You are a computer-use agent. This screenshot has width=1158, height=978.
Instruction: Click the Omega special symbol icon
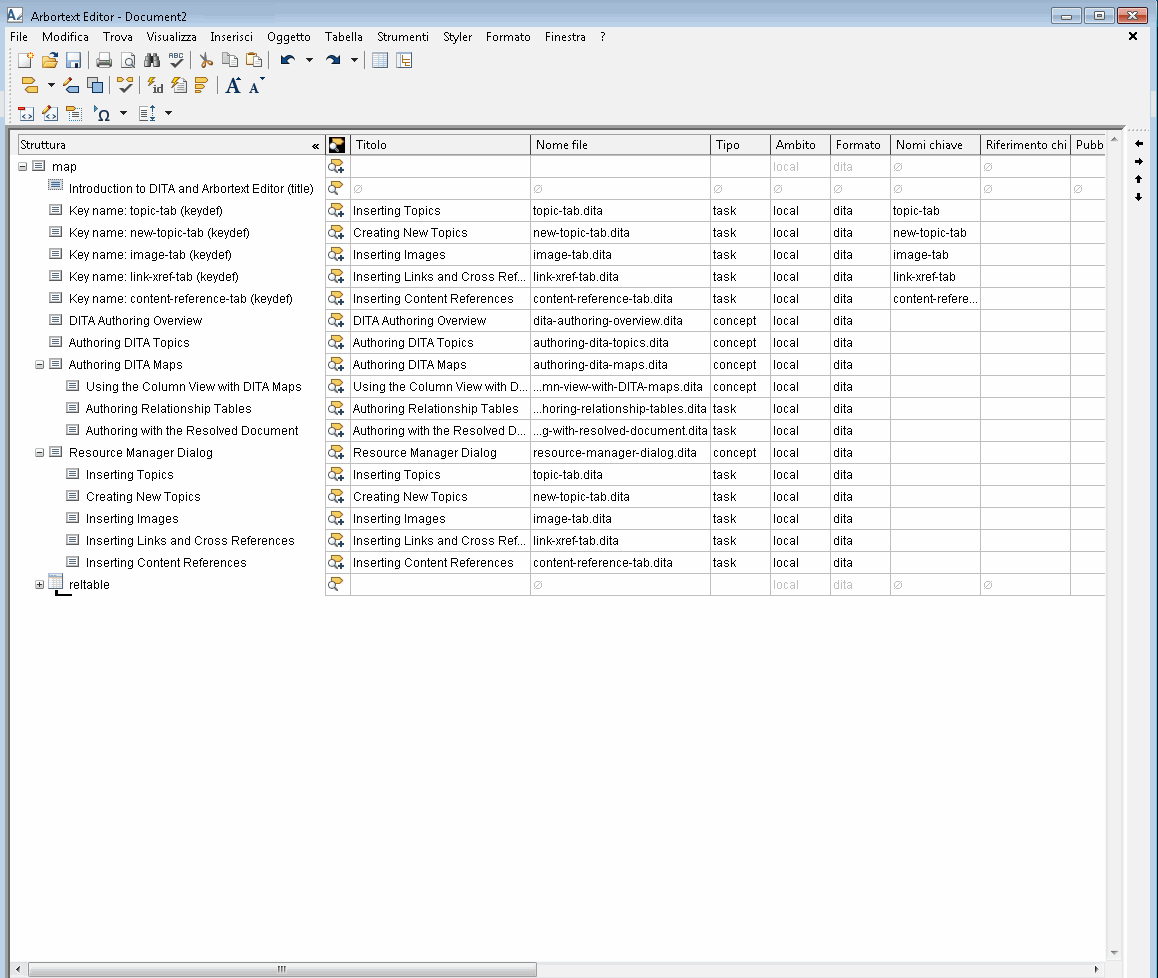pyautogui.click(x=103, y=113)
